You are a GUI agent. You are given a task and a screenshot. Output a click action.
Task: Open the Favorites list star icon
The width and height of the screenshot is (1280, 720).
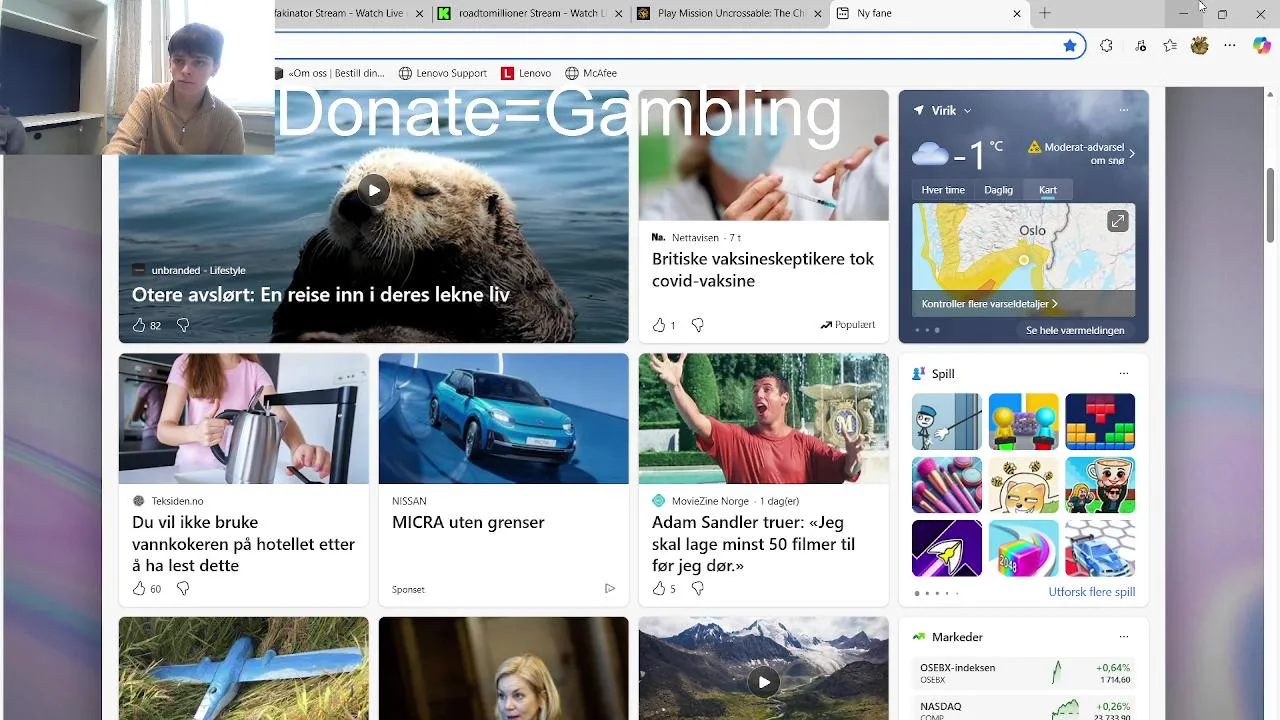tap(1170, 45)
